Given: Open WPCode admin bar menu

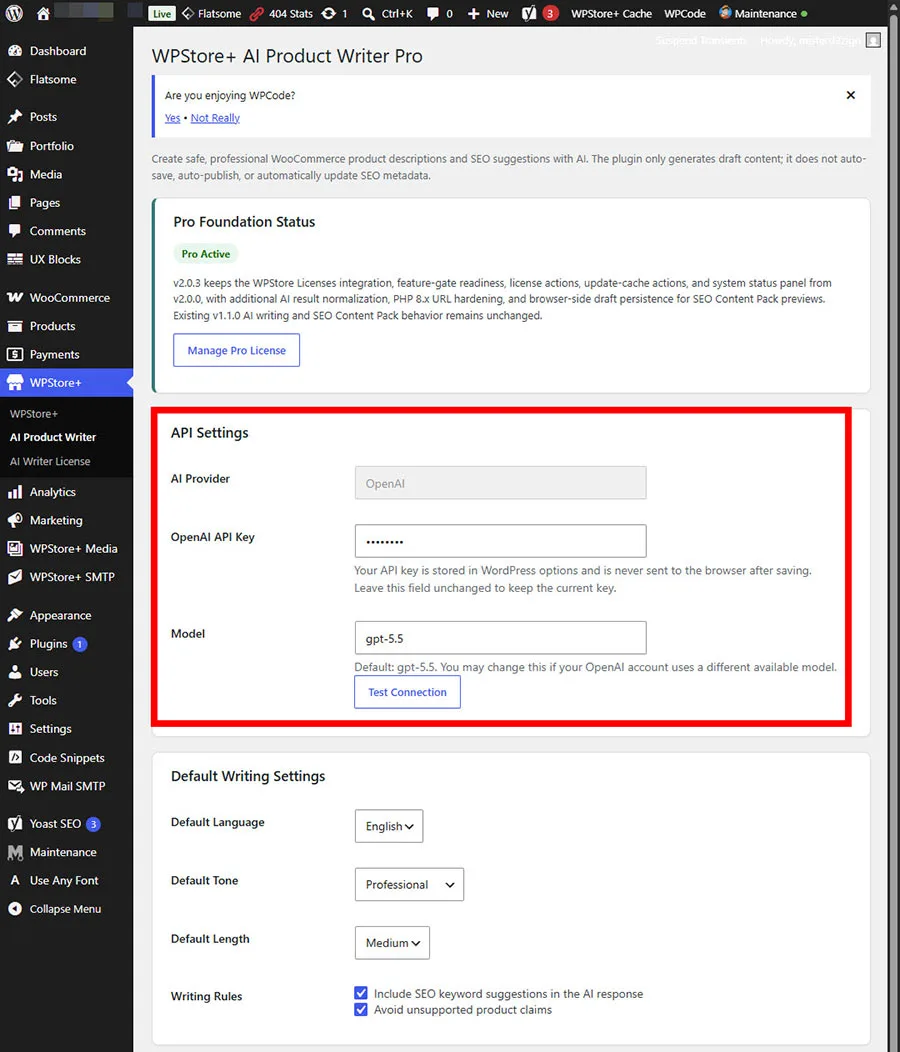Looking at the screenshot, I should 685,13.
